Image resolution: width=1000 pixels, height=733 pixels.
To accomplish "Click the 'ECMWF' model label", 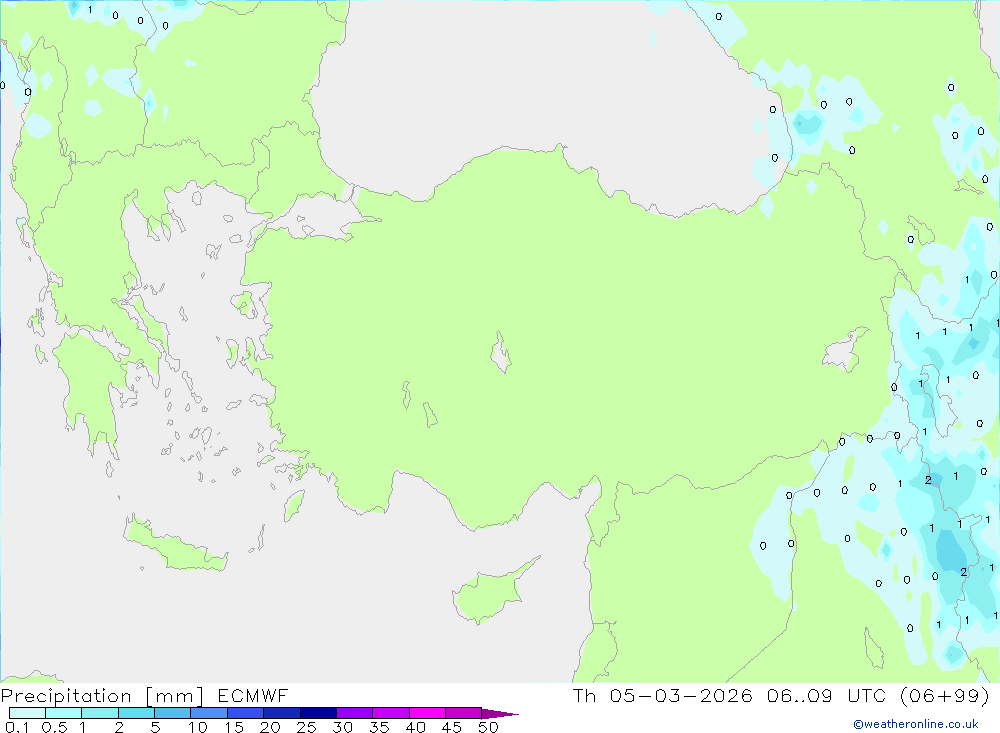I will pyautogui.click(x=253, y=696).
